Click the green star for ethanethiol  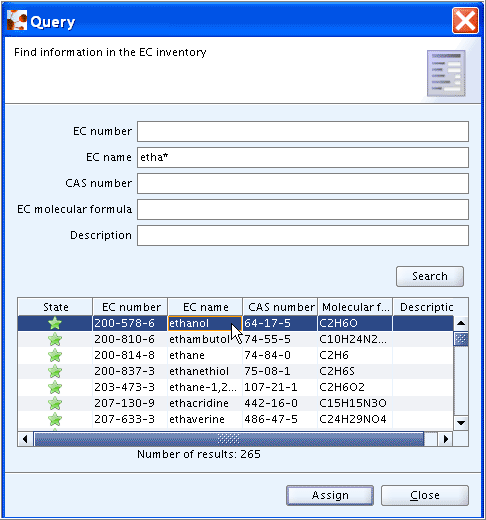[55, 371]
